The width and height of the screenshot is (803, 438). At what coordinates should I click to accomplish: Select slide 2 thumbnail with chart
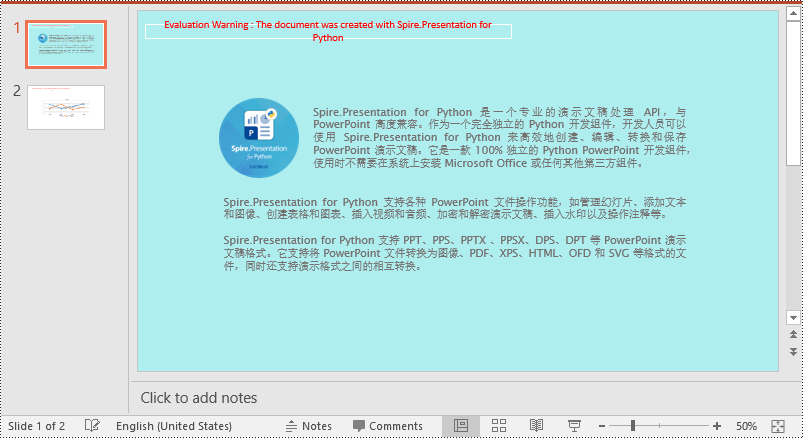pyautogui.click(x=66, y=107)
